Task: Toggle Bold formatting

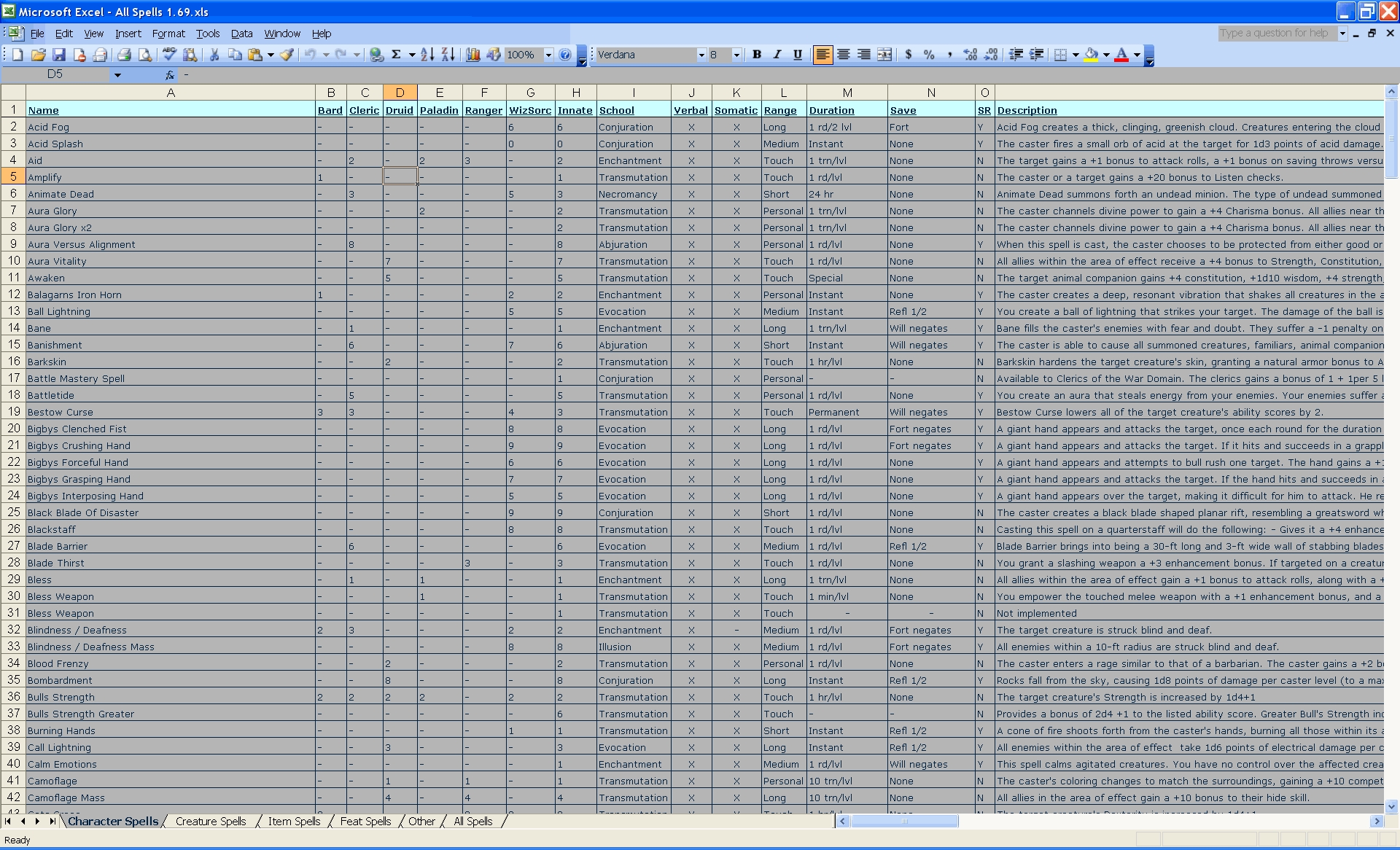Action: 757,55
